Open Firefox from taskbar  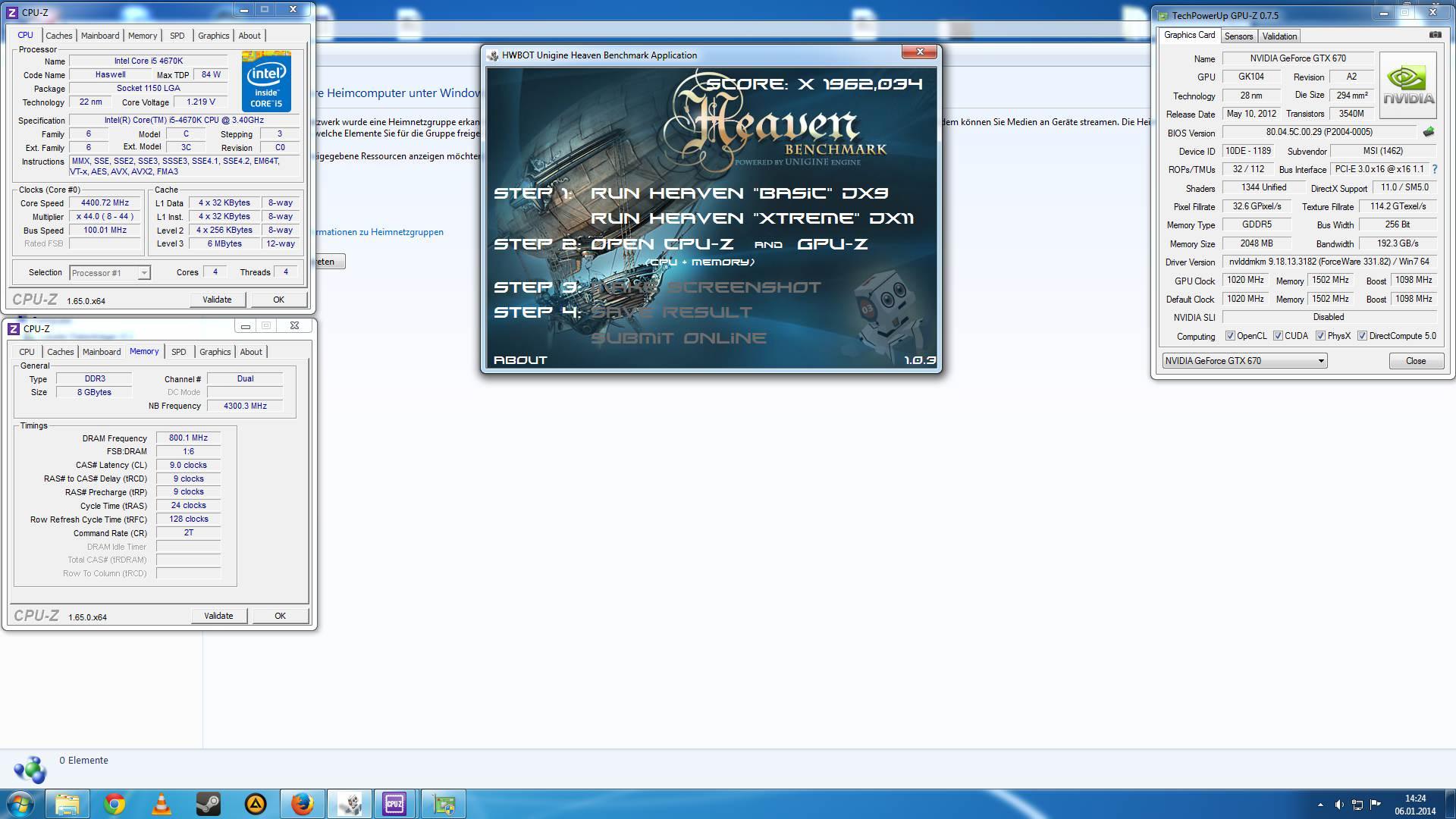pos(303,804)
